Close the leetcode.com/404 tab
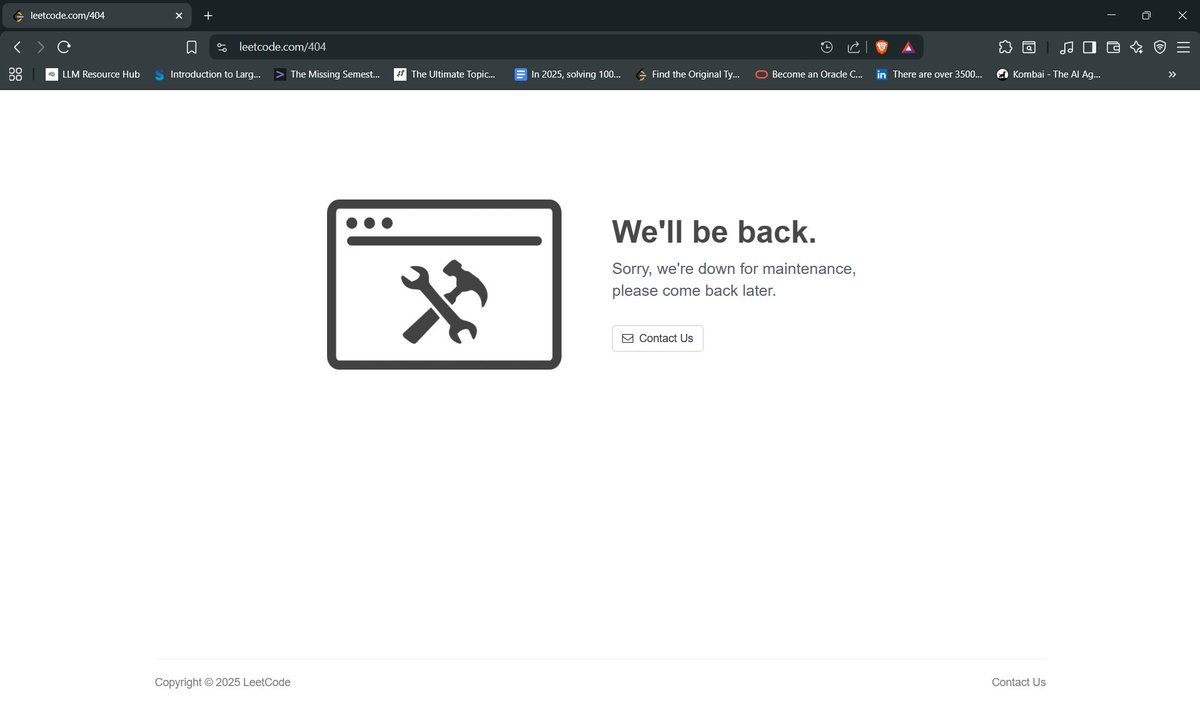1200x713 pixels. pos(179,16)
